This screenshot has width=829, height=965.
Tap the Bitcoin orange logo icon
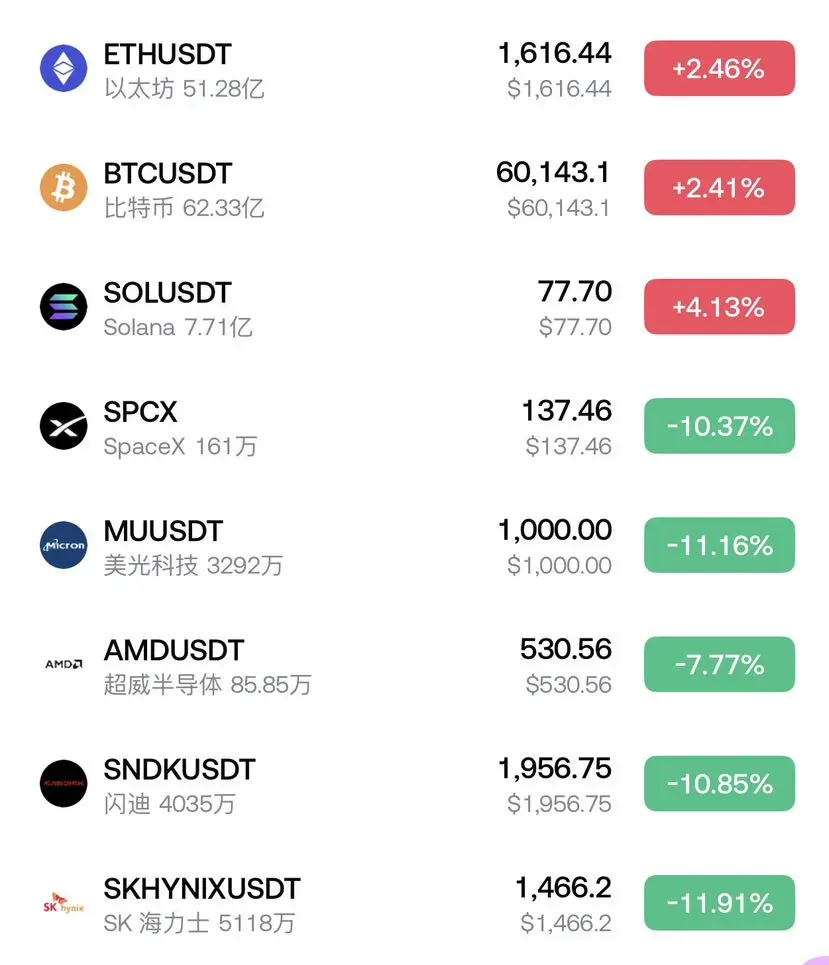tap(63, 187)
